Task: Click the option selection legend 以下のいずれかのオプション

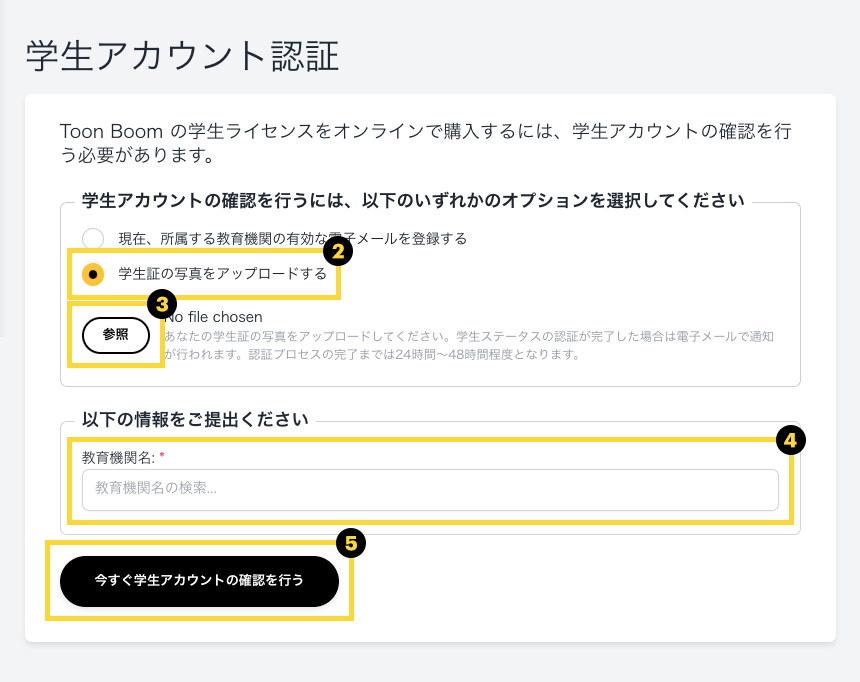Action: (413, 200)
